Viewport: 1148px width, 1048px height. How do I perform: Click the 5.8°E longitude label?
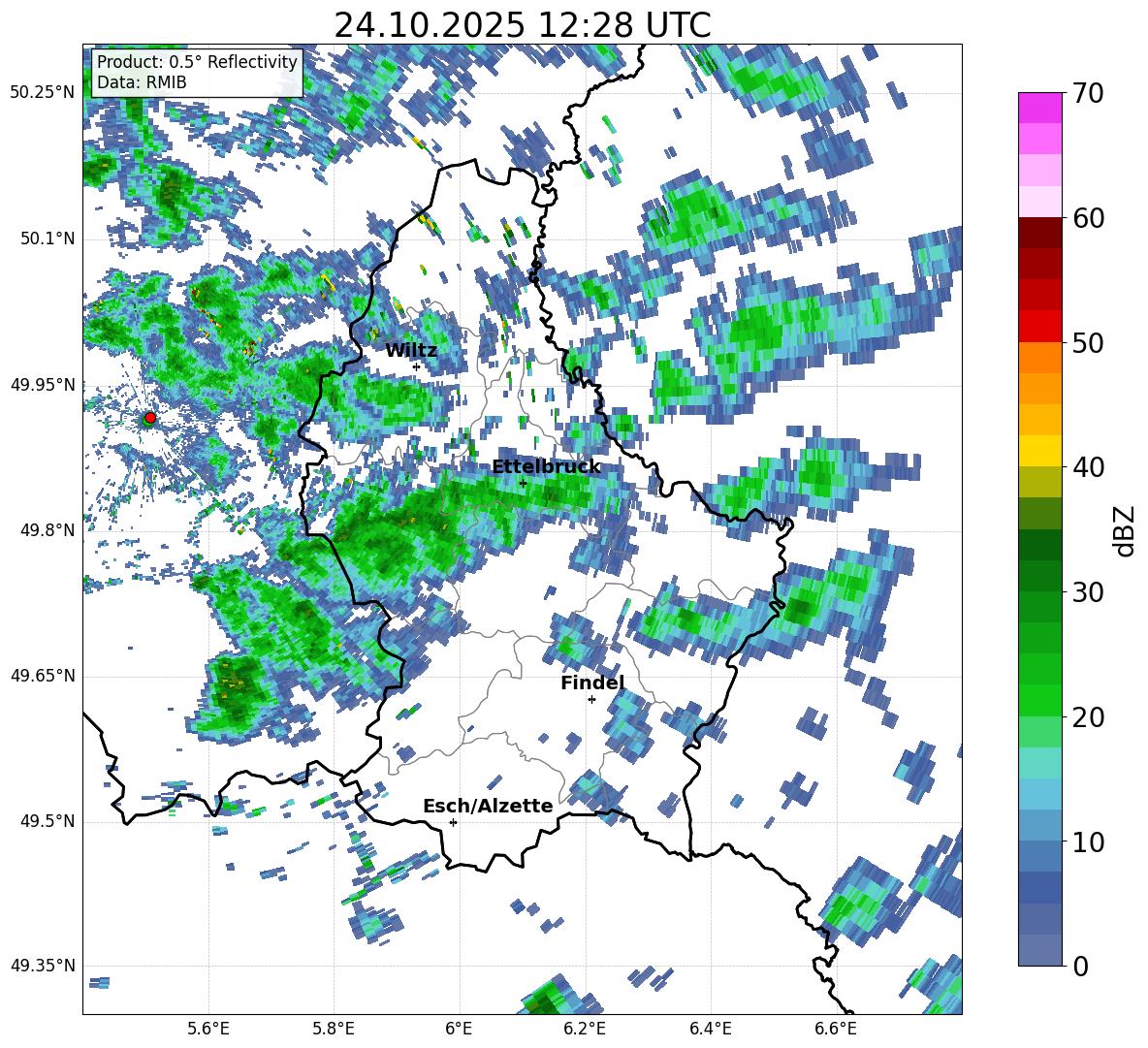pos(334,1029)
